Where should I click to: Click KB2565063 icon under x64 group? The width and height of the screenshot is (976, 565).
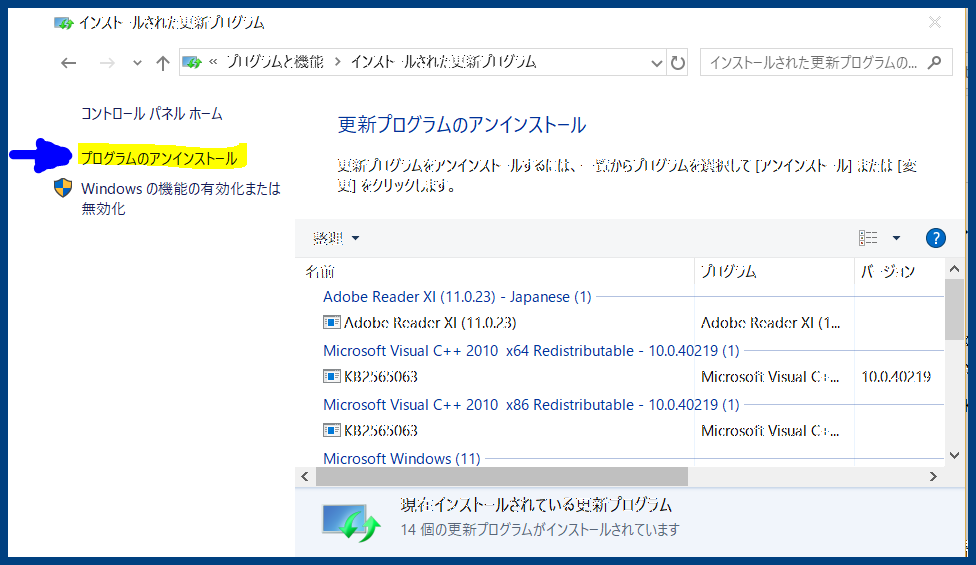[331, 376]
